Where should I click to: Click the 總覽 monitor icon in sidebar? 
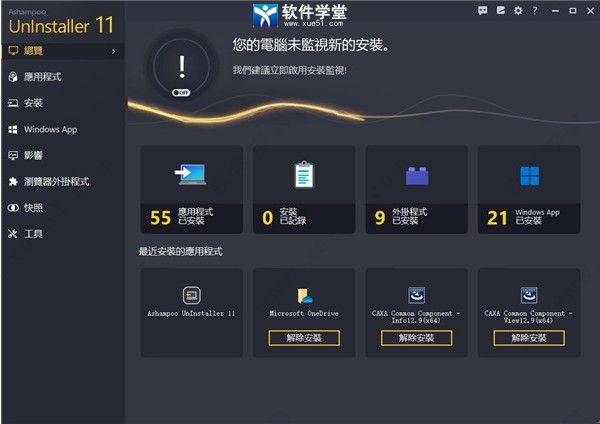(13, 51)
